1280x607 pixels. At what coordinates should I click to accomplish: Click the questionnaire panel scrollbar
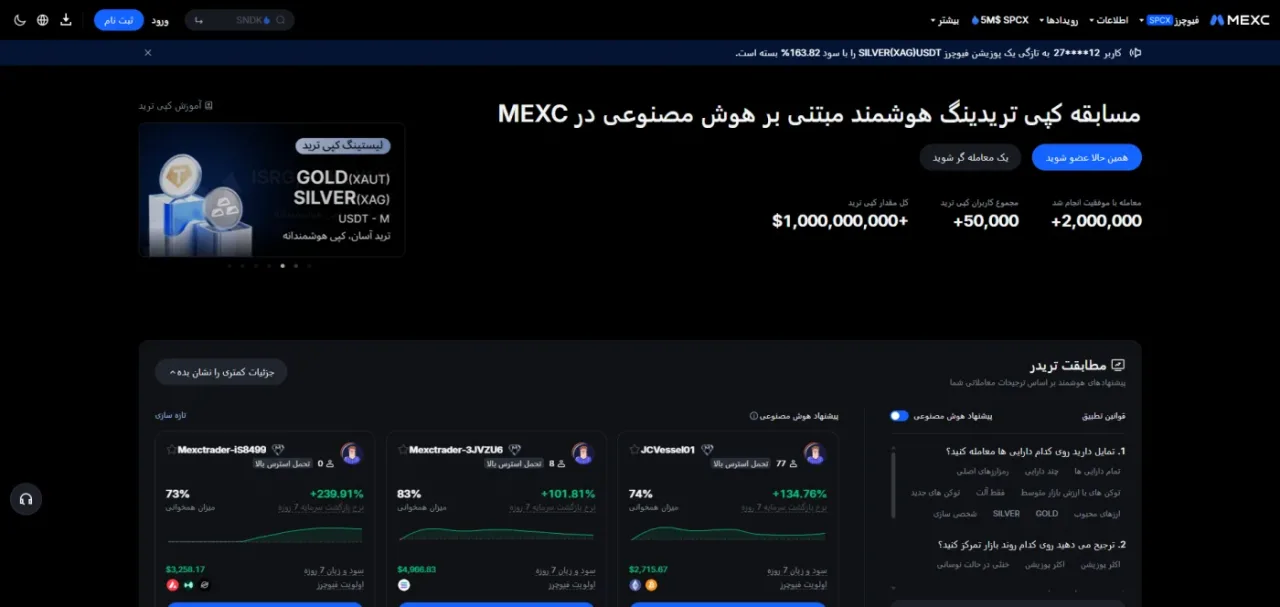[x=894, y=485]
